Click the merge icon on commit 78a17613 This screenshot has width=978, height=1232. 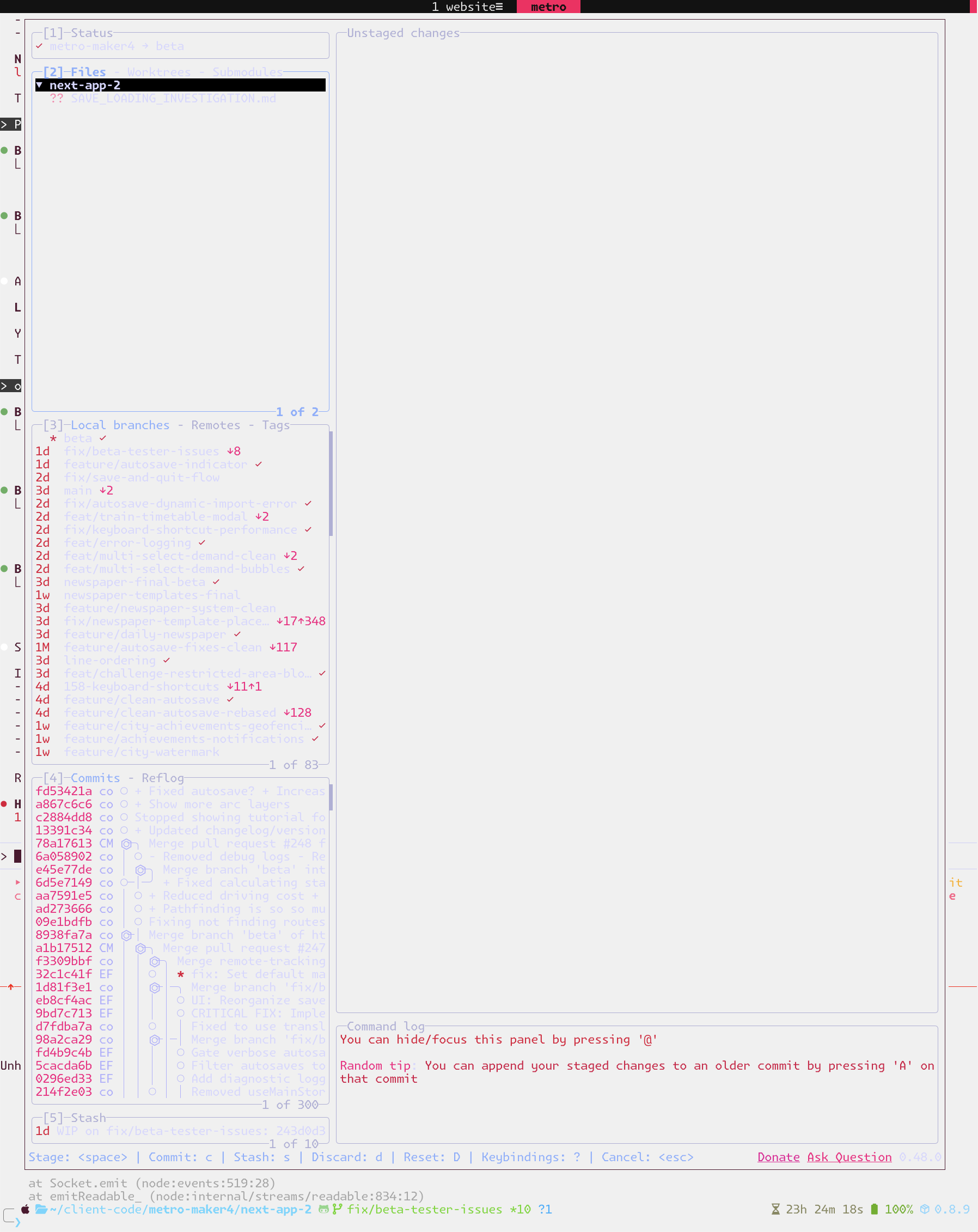126,844
